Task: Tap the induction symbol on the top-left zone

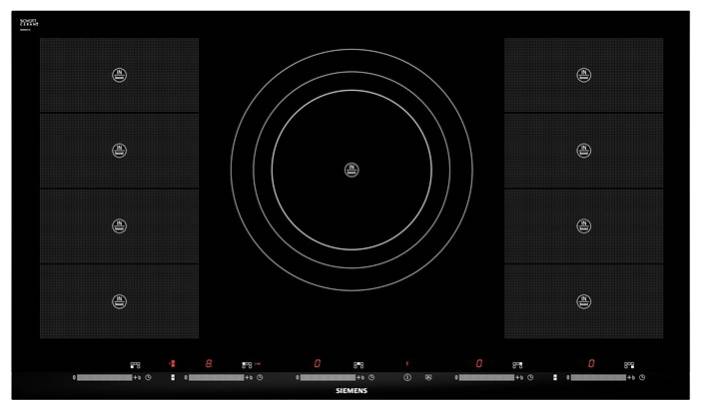Action: [119, 75]
